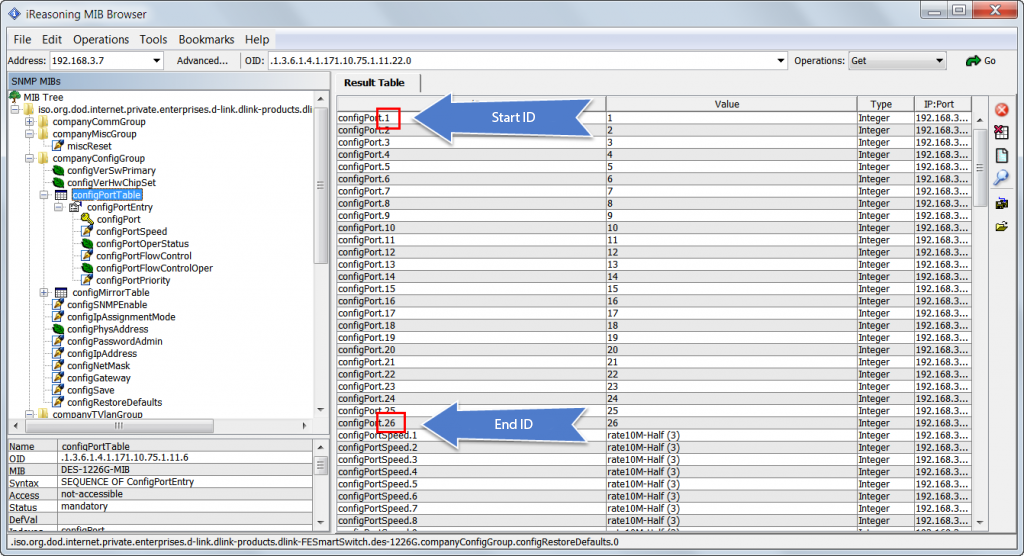The height and width of the screenshot is (556, 1024).
Task: Select the configPort.13 result row
Action: (x=654, y=265)
